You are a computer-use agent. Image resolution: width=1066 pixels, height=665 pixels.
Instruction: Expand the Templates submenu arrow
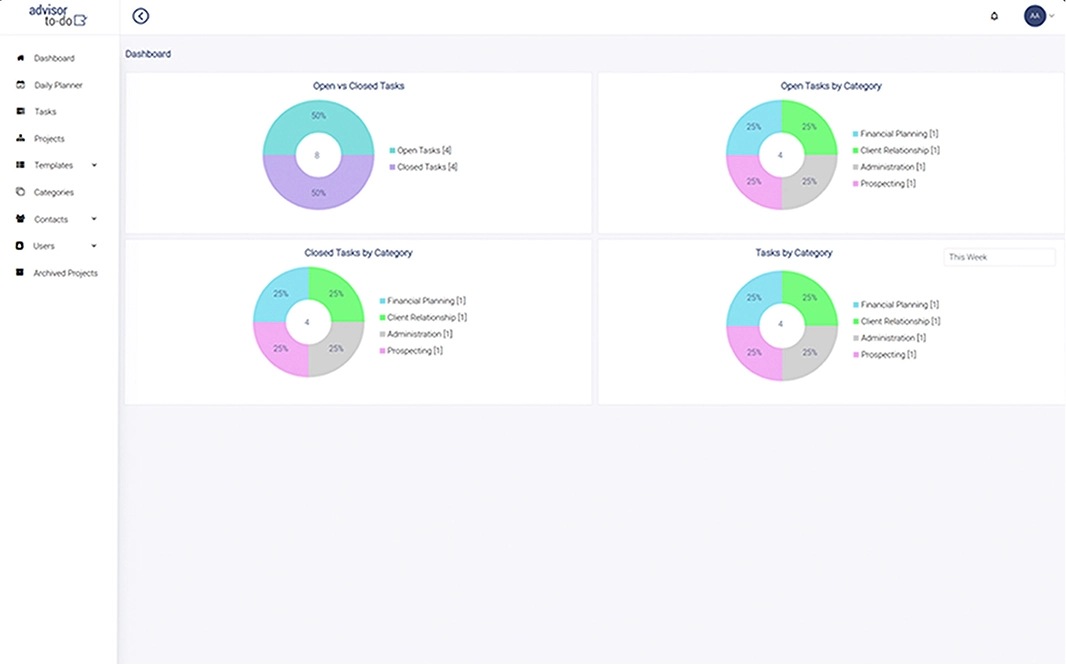point(94,165)
